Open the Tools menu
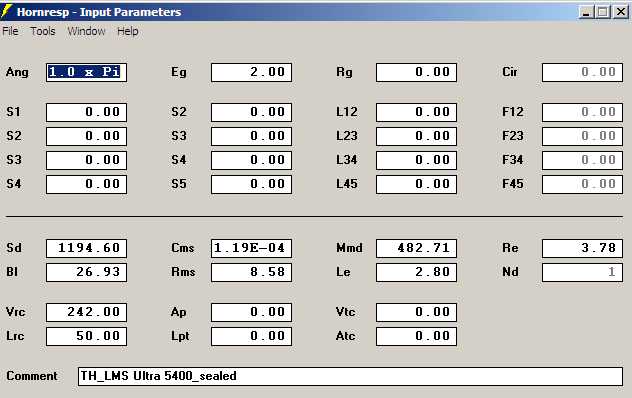This screenshot has width=632, height=398. point(43,31)
